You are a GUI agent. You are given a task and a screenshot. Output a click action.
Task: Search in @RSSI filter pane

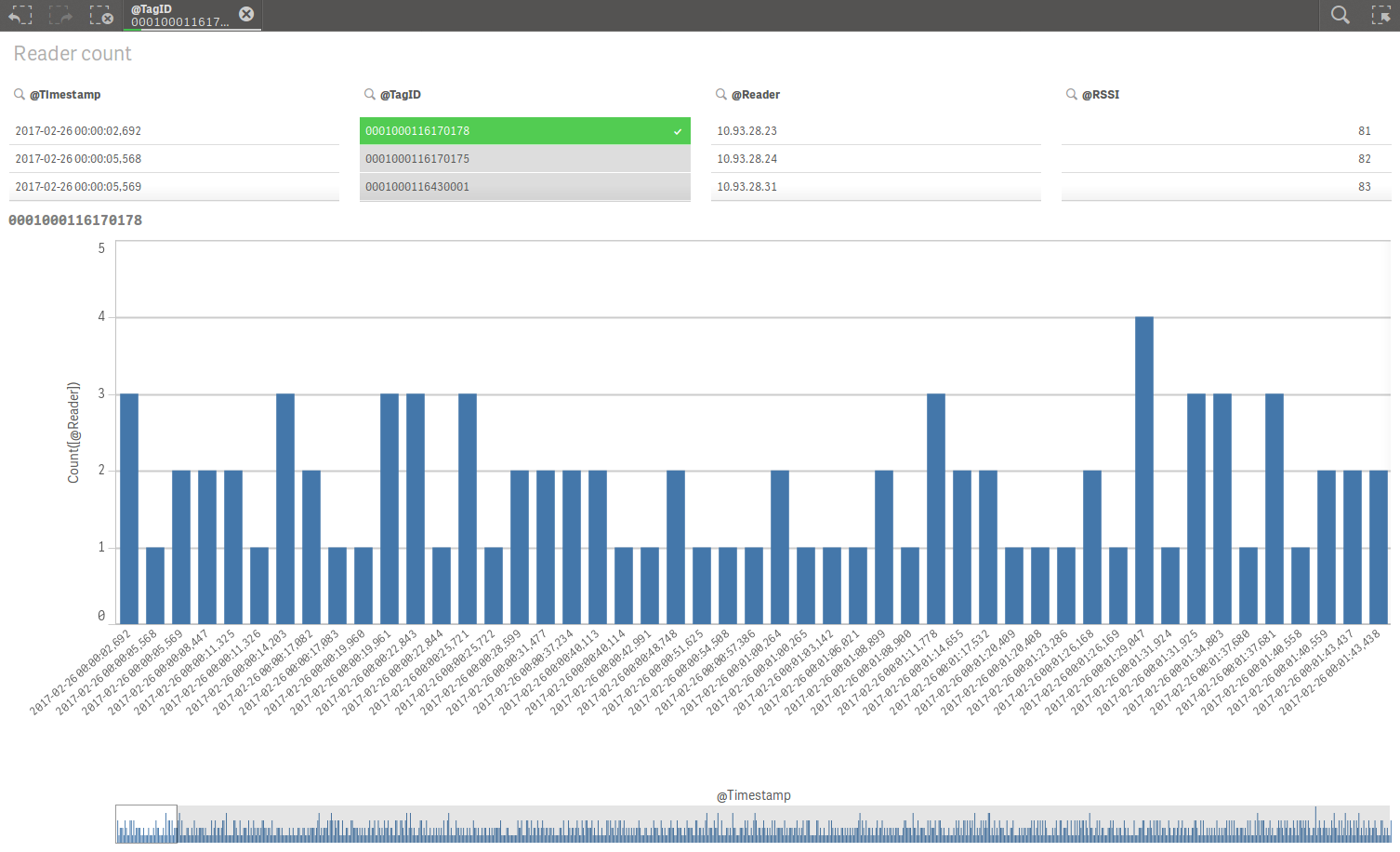click(1071, 94)
